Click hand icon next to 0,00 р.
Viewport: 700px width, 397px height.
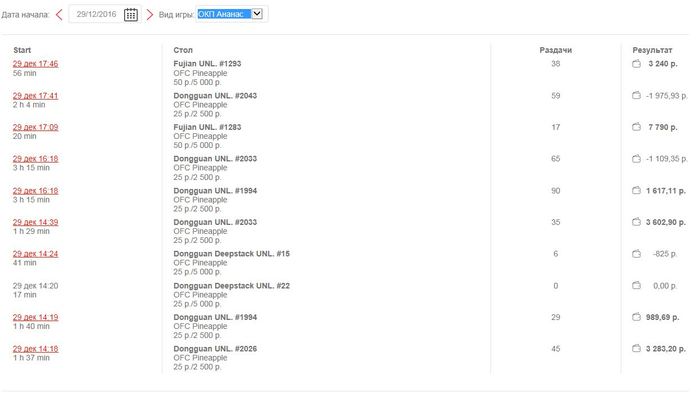[637, 285]
